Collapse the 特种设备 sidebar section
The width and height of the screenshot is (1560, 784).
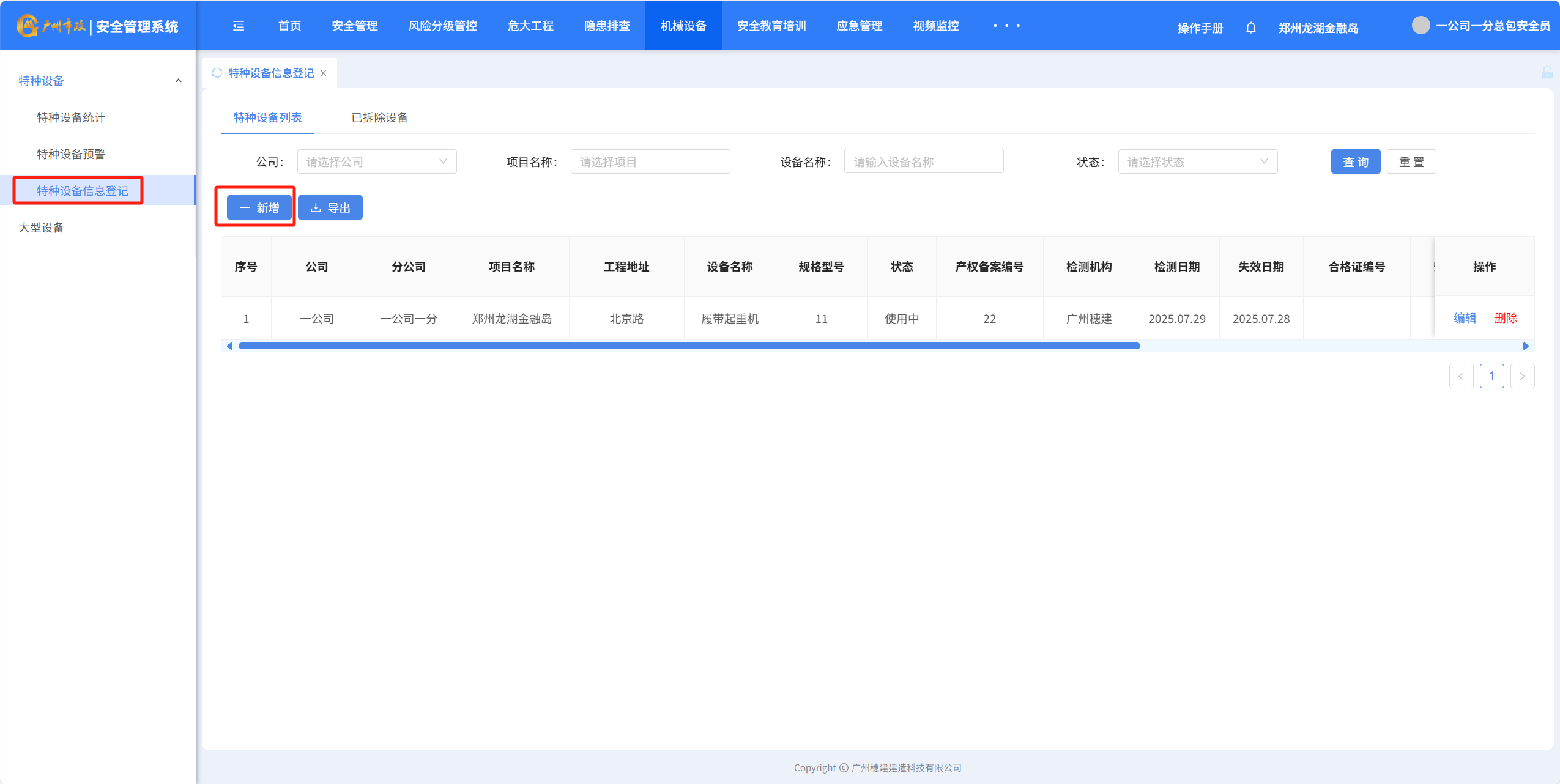[x=178, y=81]
